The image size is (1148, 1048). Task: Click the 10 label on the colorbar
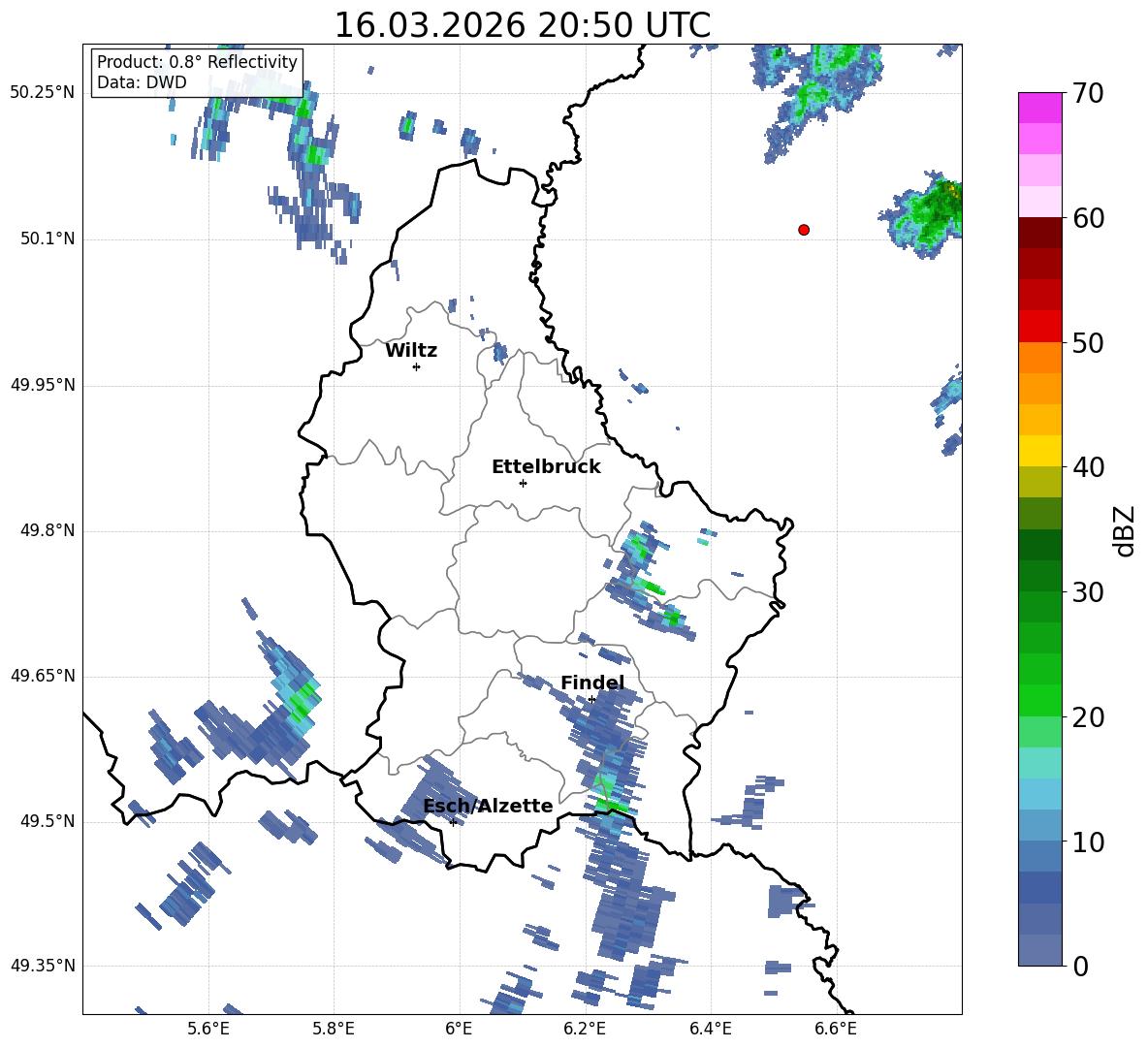pyautogui.click(x=1088, y=842)
